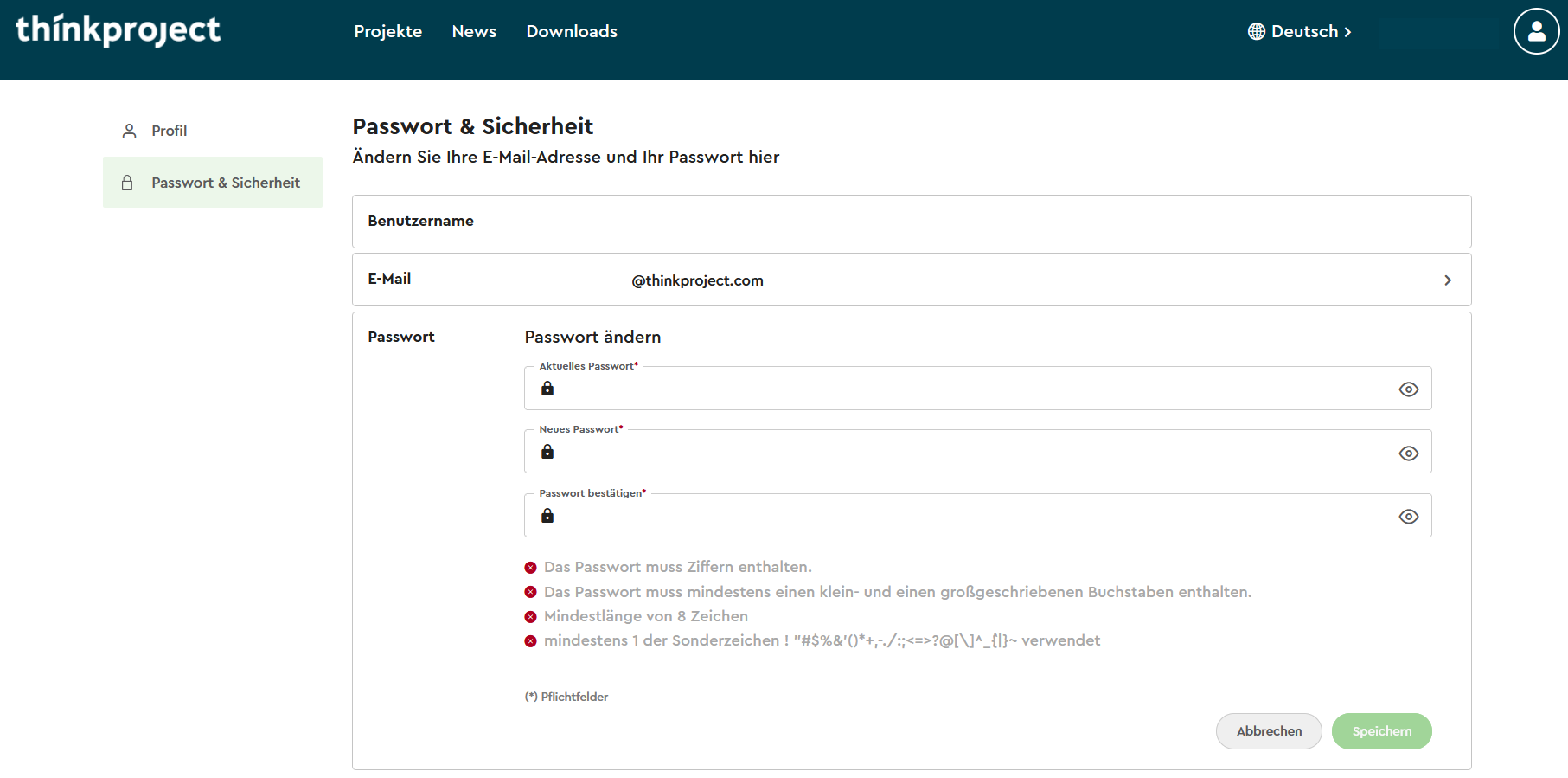Open News in the top navigation
Image resolution: width=1568 pixels, height=778 pixels.
[x=474, y=31]
